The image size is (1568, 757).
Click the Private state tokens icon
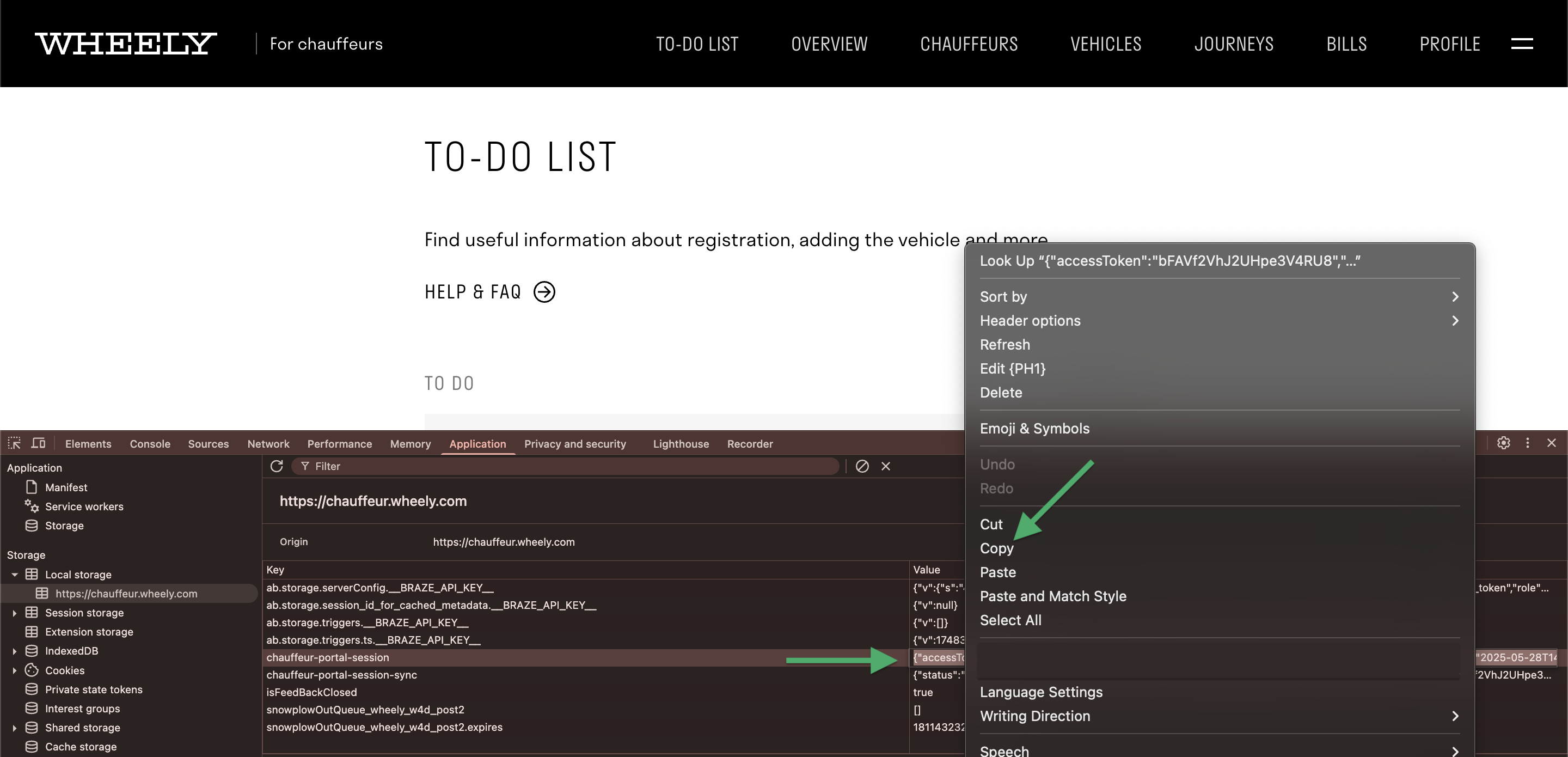(x=32, y=689)
